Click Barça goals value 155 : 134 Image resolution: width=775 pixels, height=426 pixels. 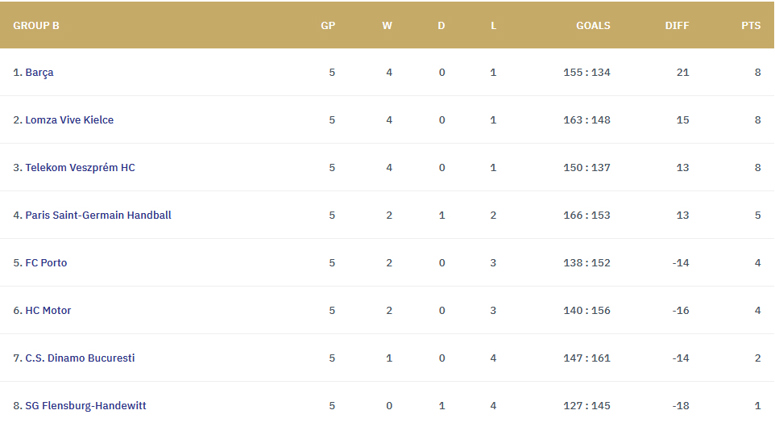pyautogui.click(x=587, y=73)
